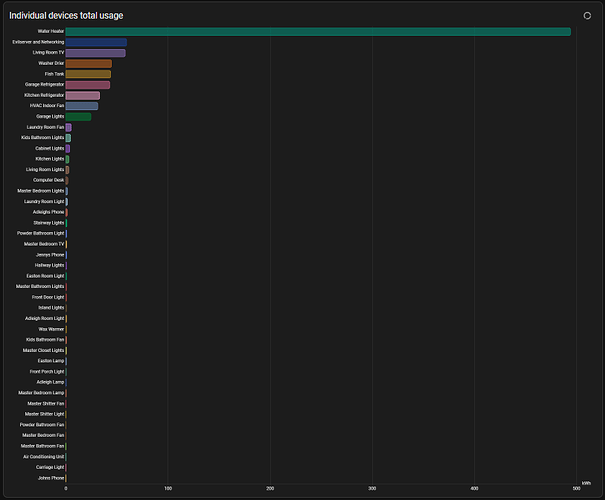Image resolution: width=605 pixels, height=500 pixels.
Task: Click the 'kWh' axis unit label
Action: (586, 483)
